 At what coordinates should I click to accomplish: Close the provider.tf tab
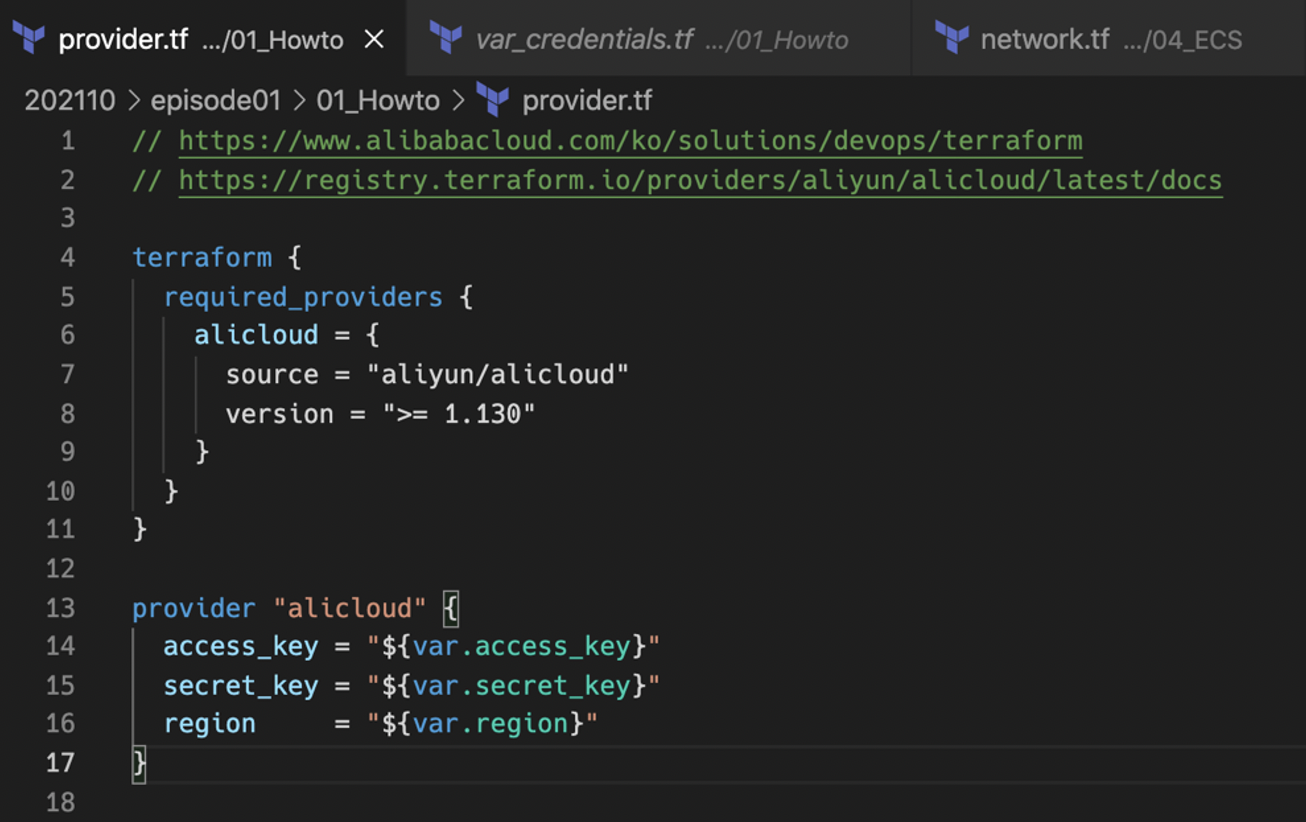tap(374, 39)
